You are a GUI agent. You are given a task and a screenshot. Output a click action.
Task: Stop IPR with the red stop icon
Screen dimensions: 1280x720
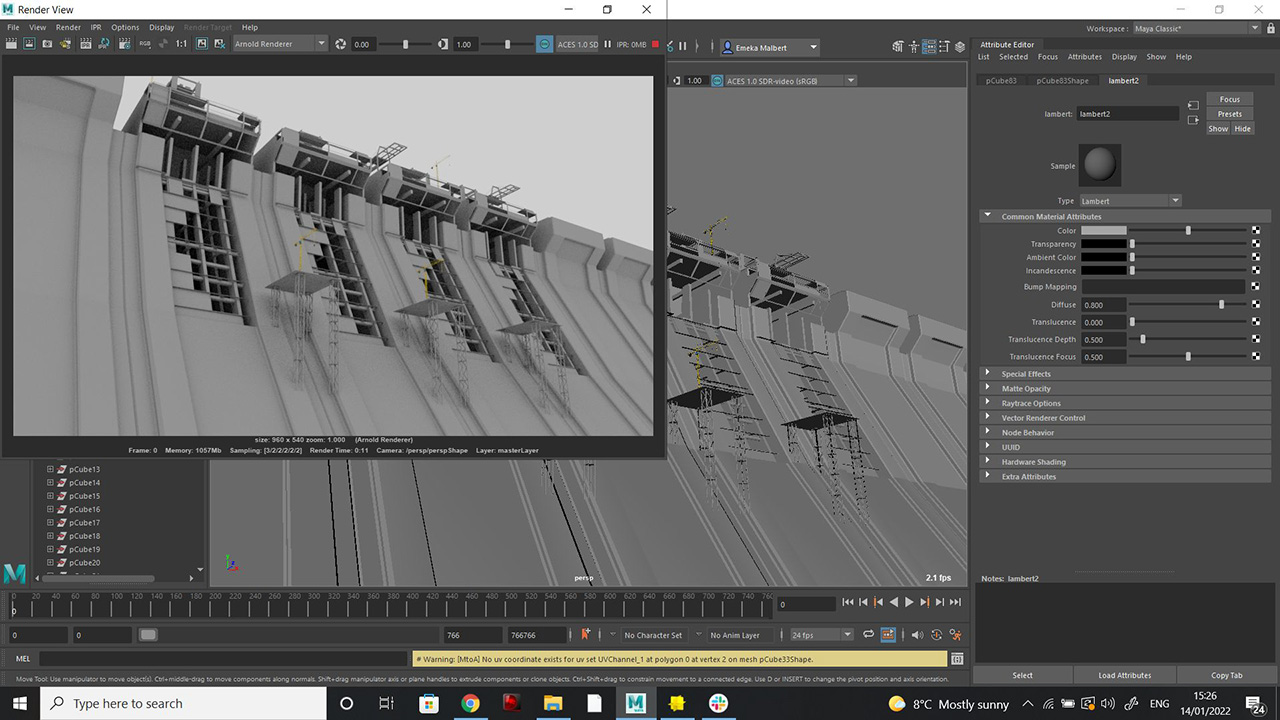click(655, 44)
